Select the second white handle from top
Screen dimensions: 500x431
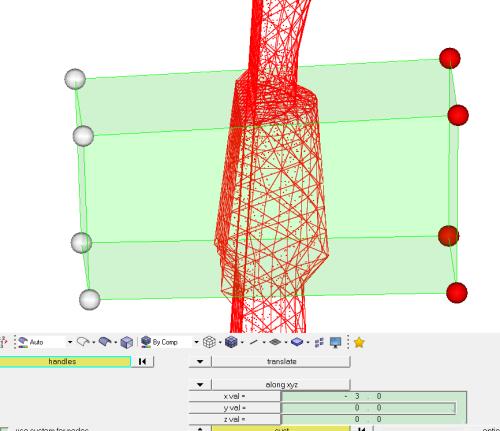[x=83, y=136]
